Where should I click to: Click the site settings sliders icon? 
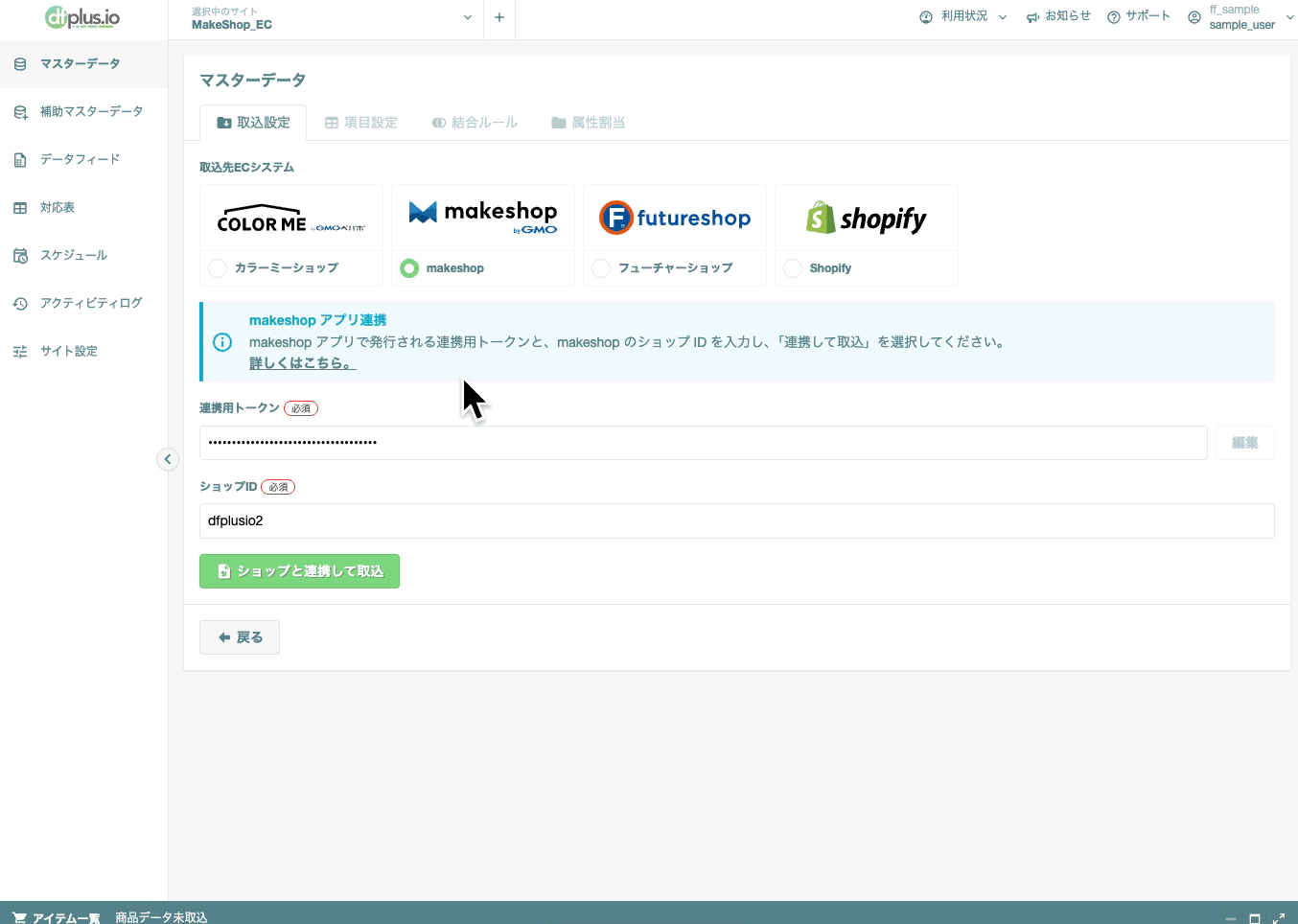[20, 352]
